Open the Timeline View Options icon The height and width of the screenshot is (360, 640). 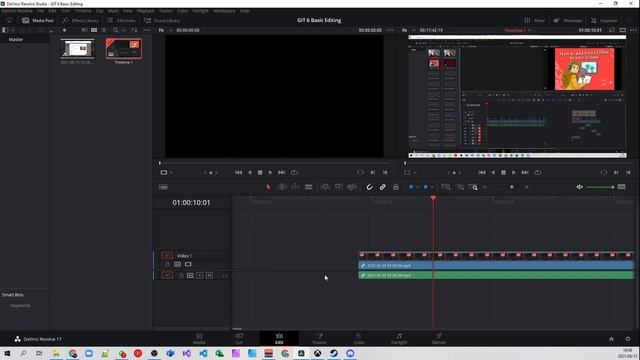pyautogui.click(x=163, y=187)
